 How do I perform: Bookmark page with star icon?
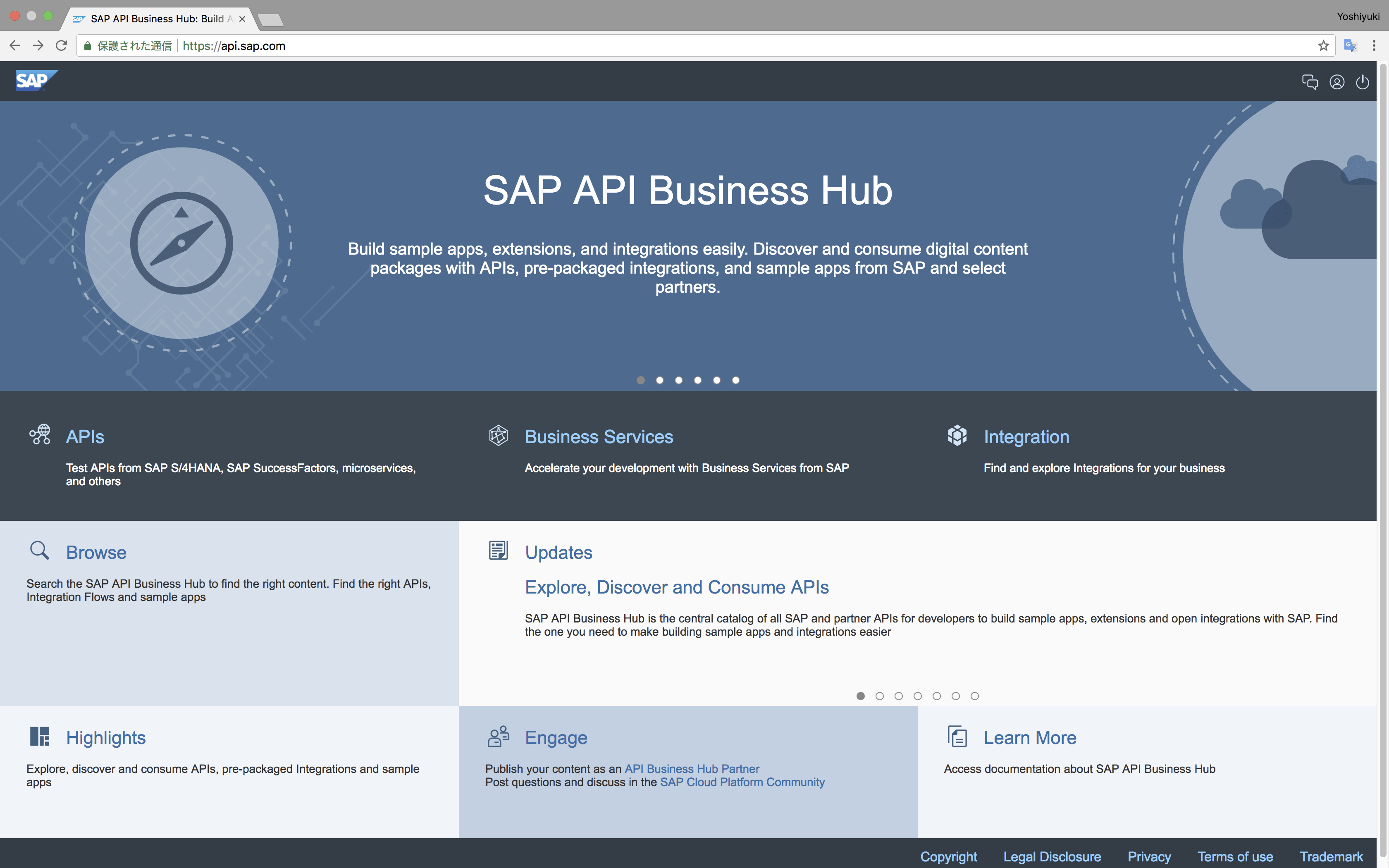pos(1324,46)
